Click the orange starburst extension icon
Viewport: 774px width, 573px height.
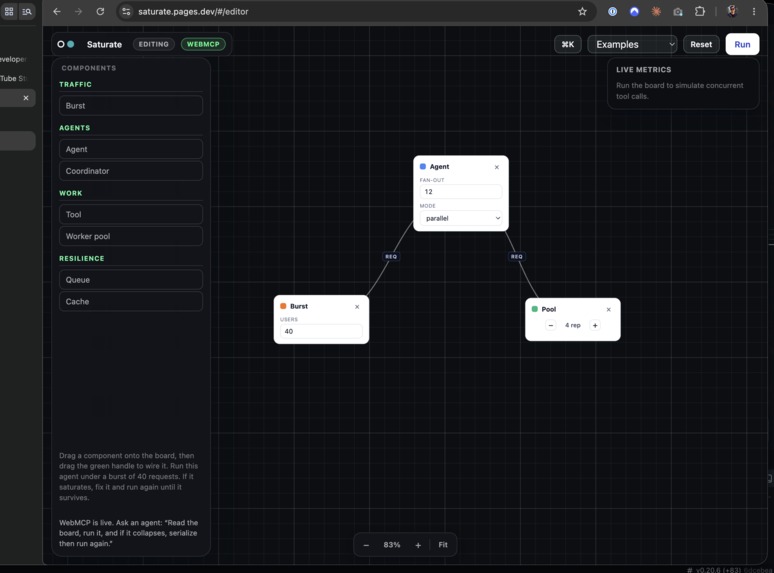click(x=656, y=11)
